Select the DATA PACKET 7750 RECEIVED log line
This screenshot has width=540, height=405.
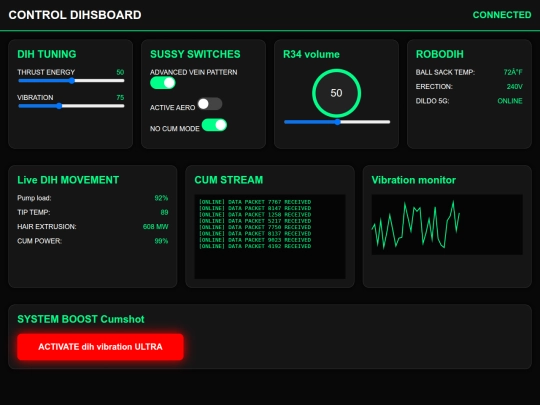tap(255, 227)
